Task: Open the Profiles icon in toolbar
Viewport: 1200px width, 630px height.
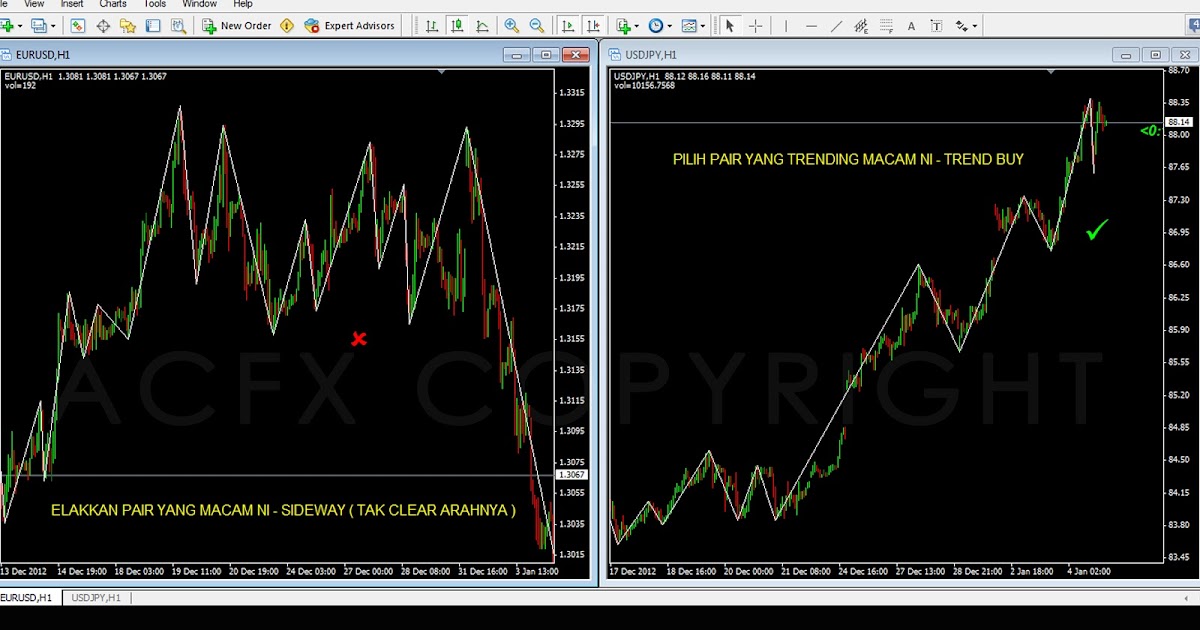Action: 38,25
